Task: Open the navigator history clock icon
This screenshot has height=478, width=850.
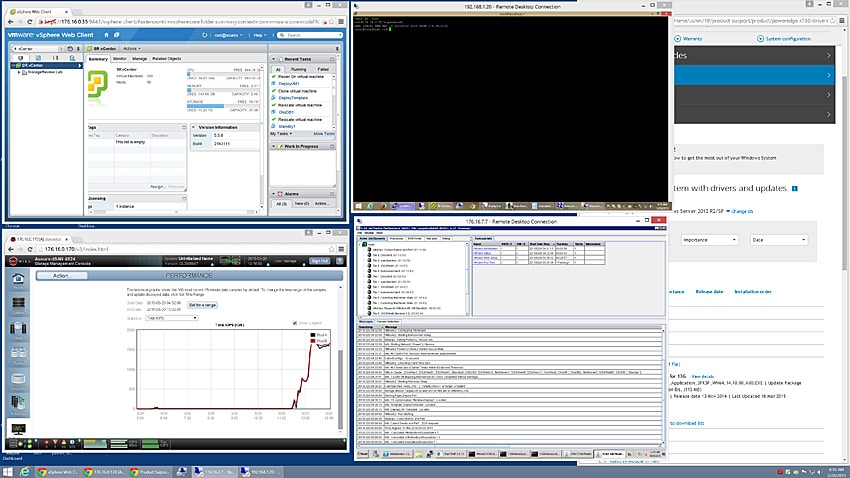Action: click(x=70, y=49)
